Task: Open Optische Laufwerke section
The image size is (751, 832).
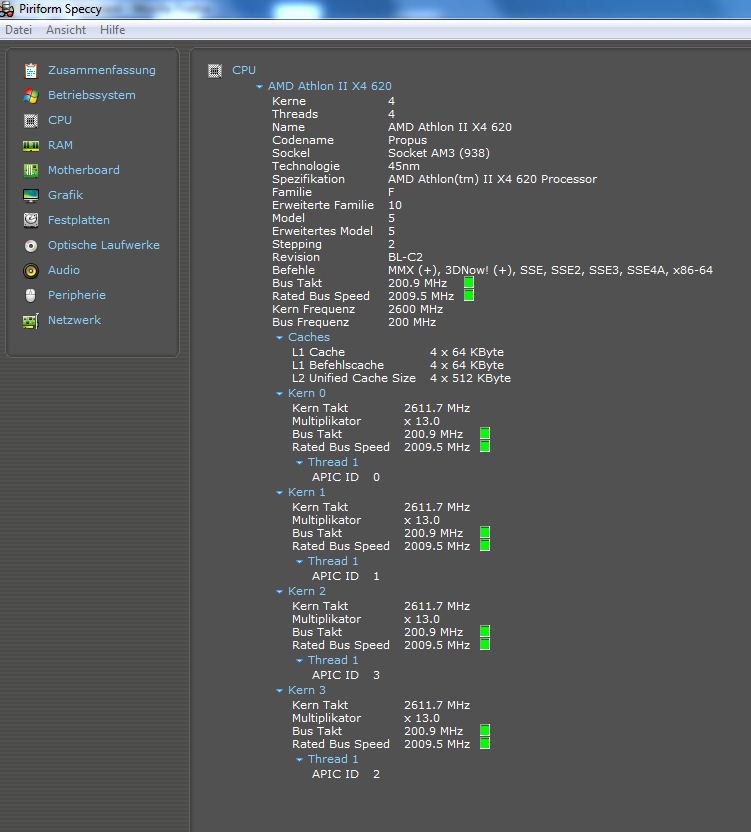Action: point(104,245)
